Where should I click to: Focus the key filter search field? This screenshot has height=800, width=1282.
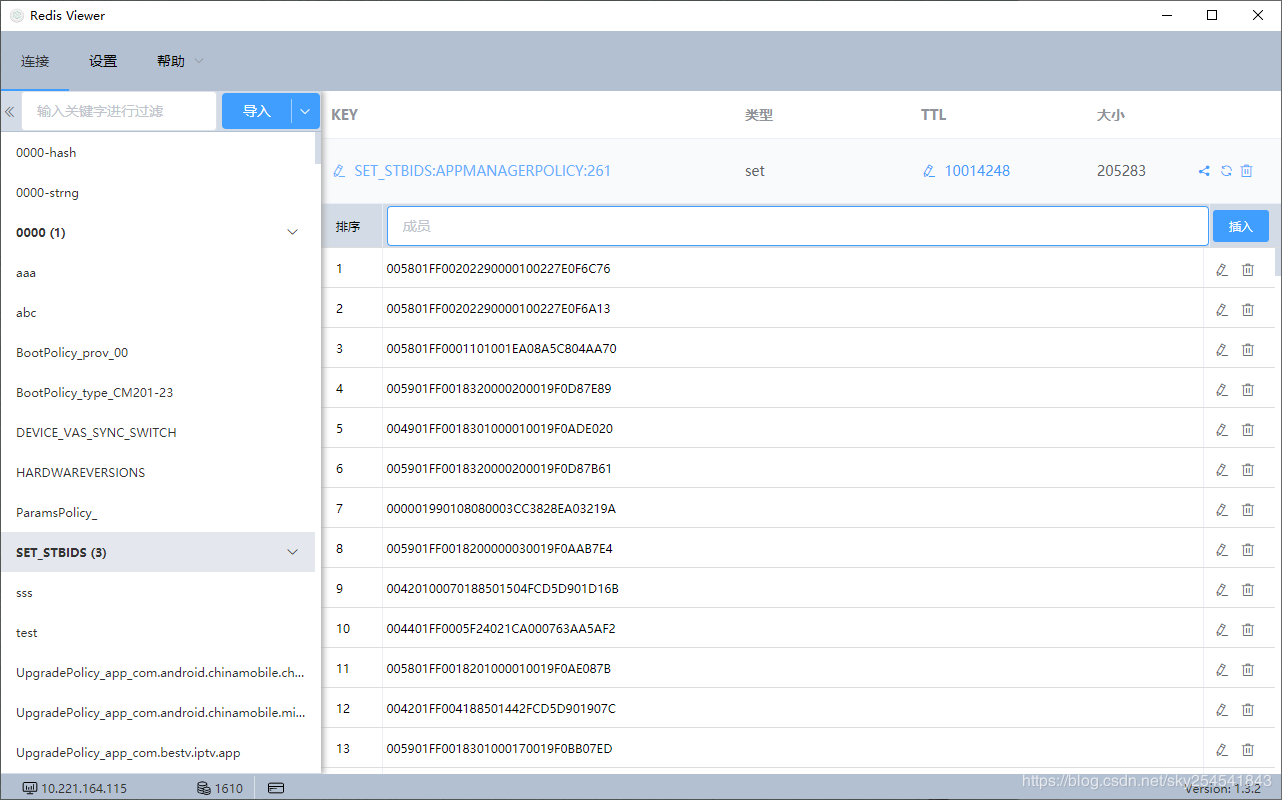pos(118,111)
